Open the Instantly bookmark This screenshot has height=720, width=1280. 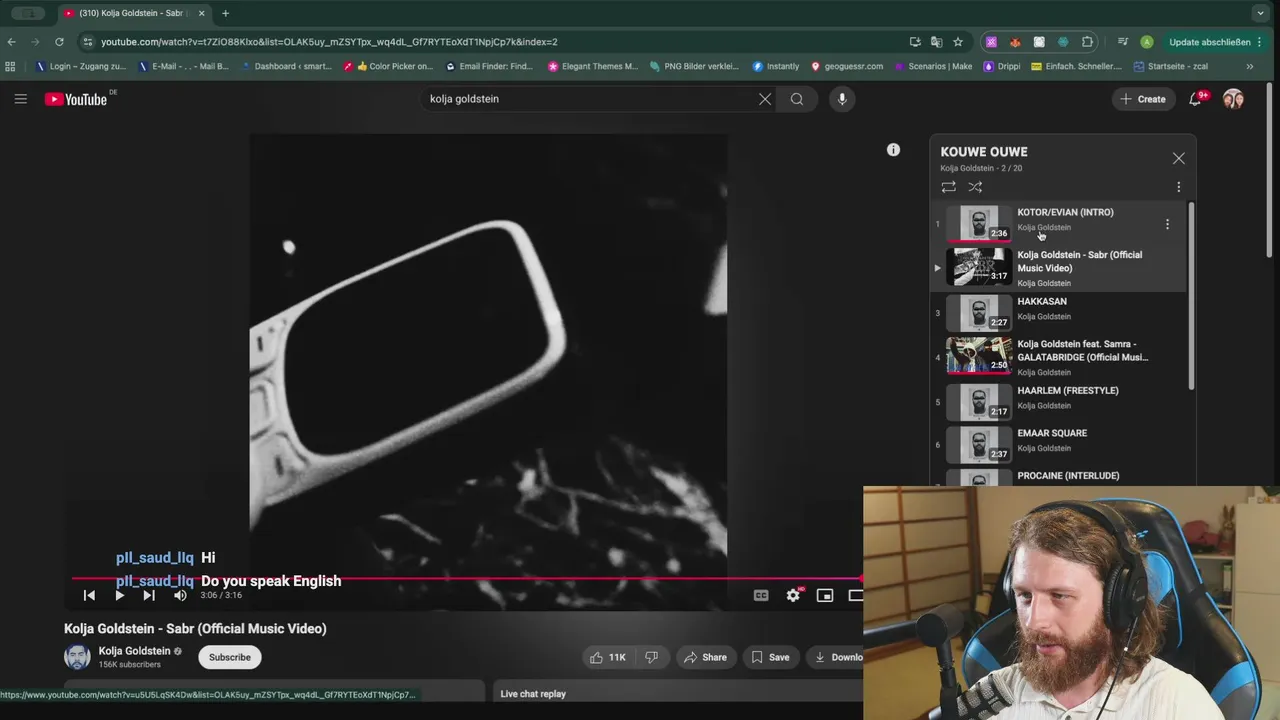(776, 67)
